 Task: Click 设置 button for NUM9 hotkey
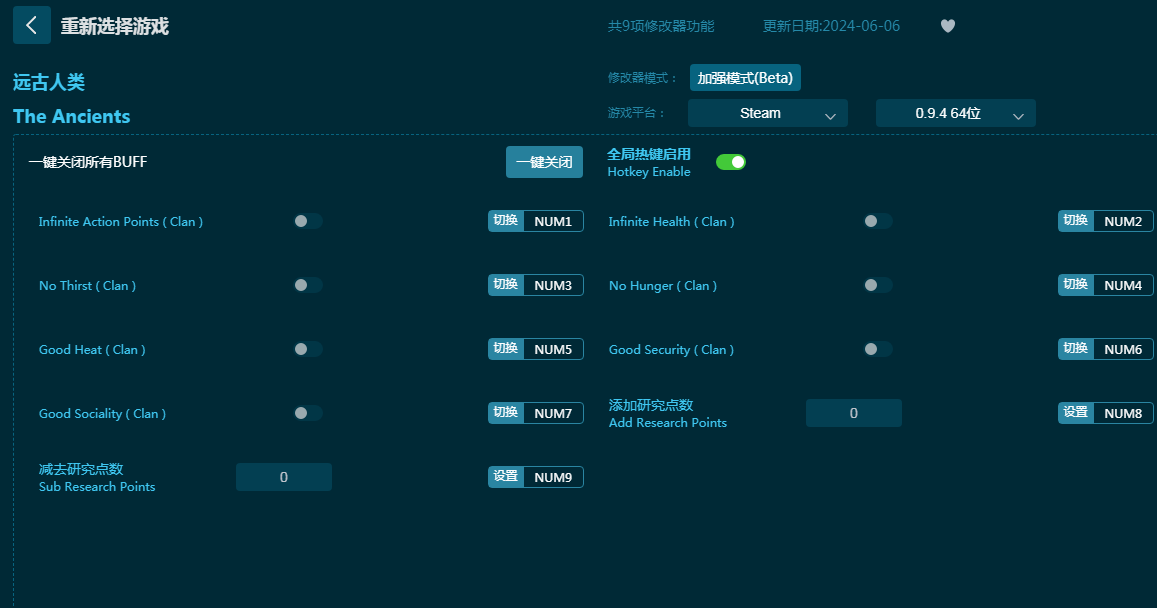click(506, 477)
